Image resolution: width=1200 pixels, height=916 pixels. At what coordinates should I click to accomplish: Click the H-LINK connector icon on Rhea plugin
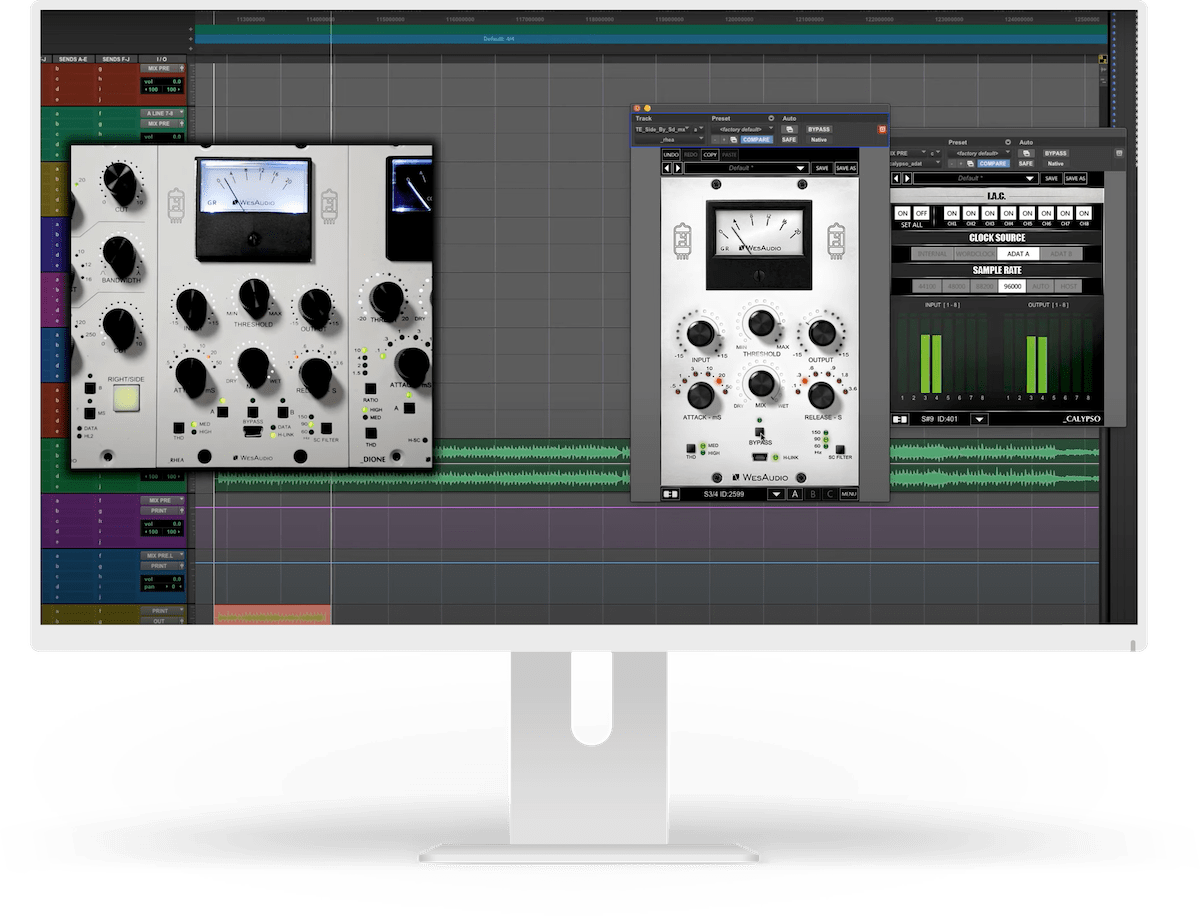(x=759, y=457)
